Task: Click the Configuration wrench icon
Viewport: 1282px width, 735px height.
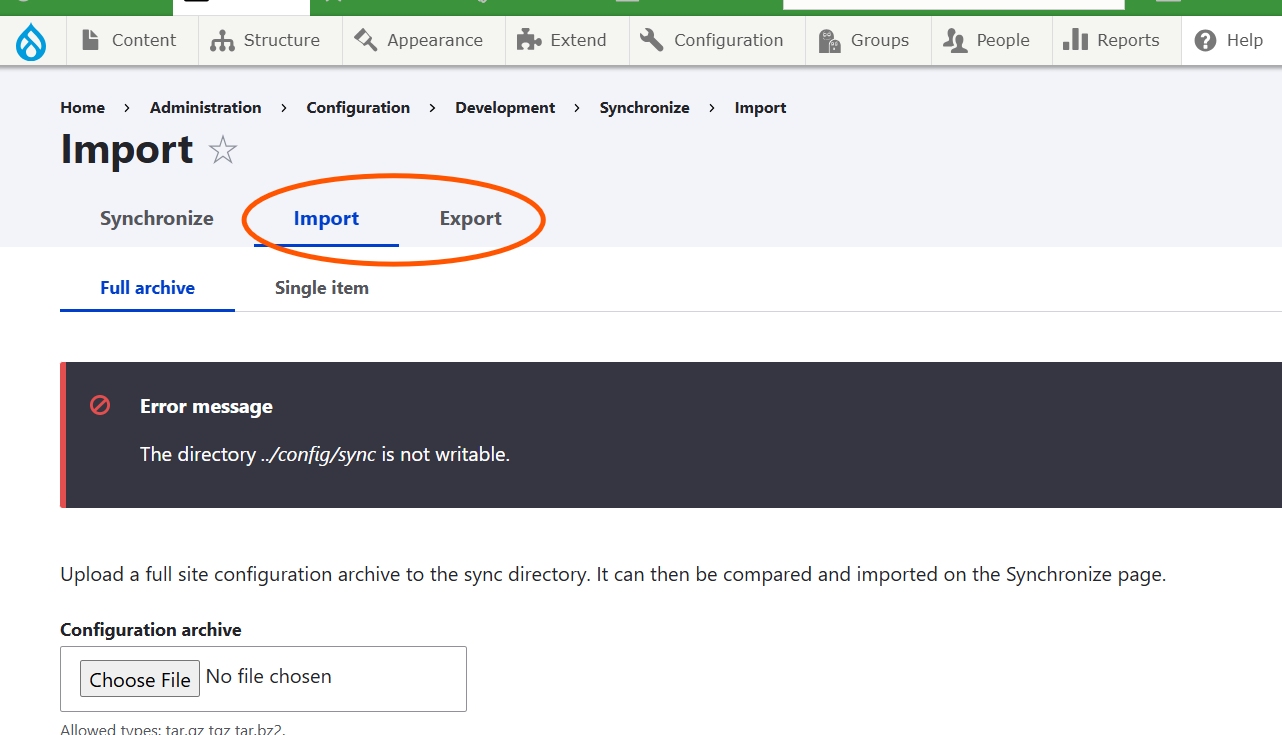Action: (x=652, y=40)
